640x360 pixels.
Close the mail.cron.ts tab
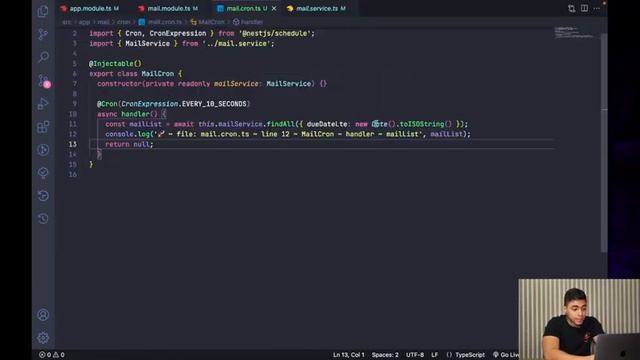point(274,8)
